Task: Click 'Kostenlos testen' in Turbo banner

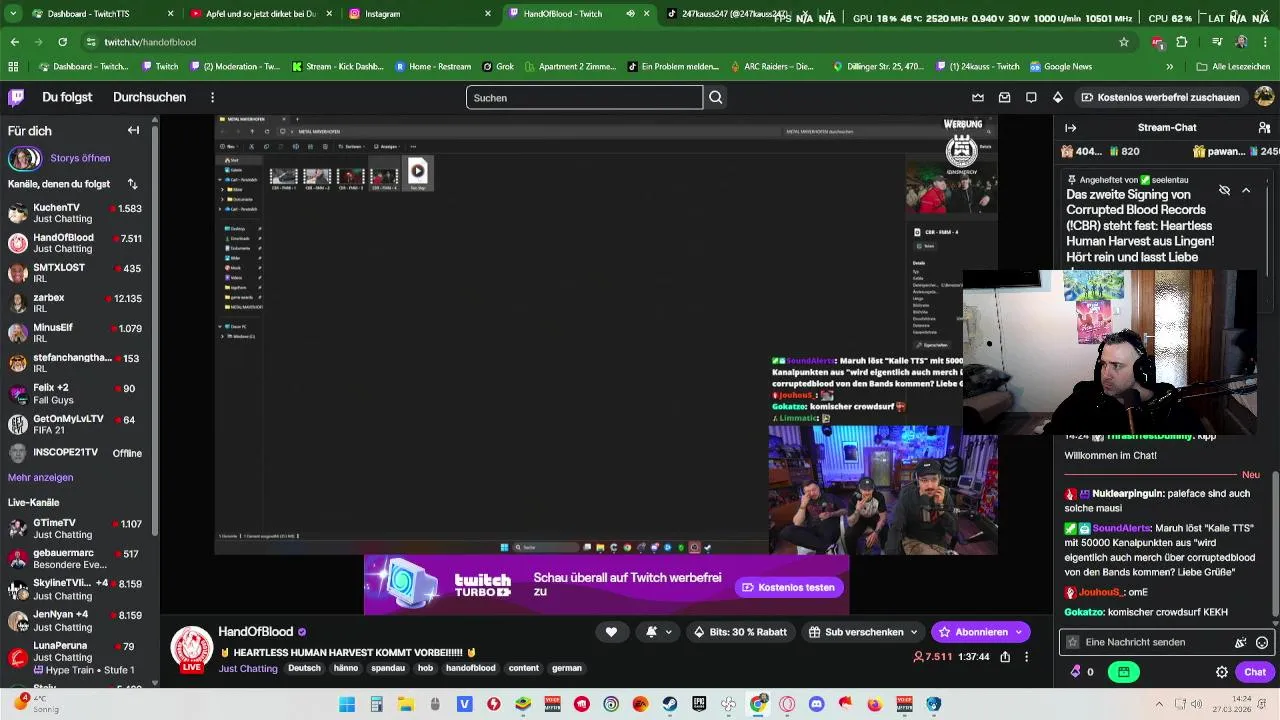Action: pos(788,587)
